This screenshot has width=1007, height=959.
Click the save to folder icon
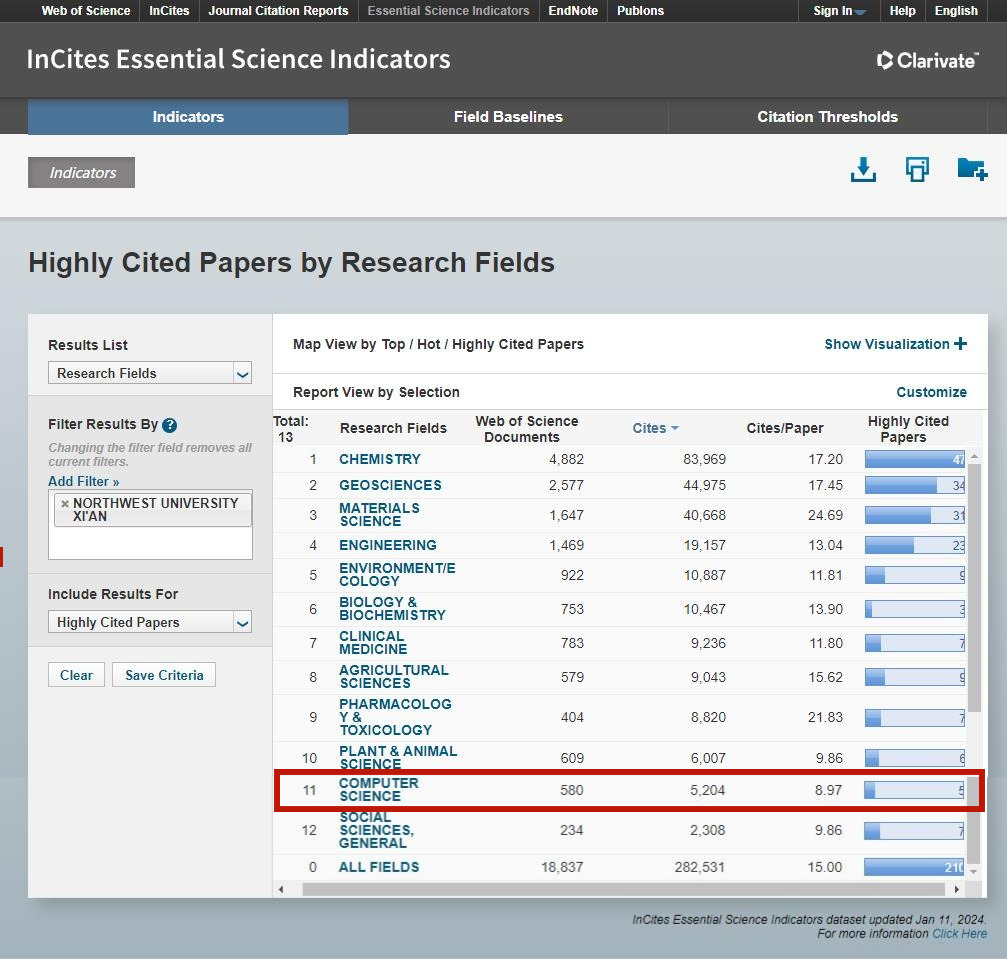click(971, 169)
